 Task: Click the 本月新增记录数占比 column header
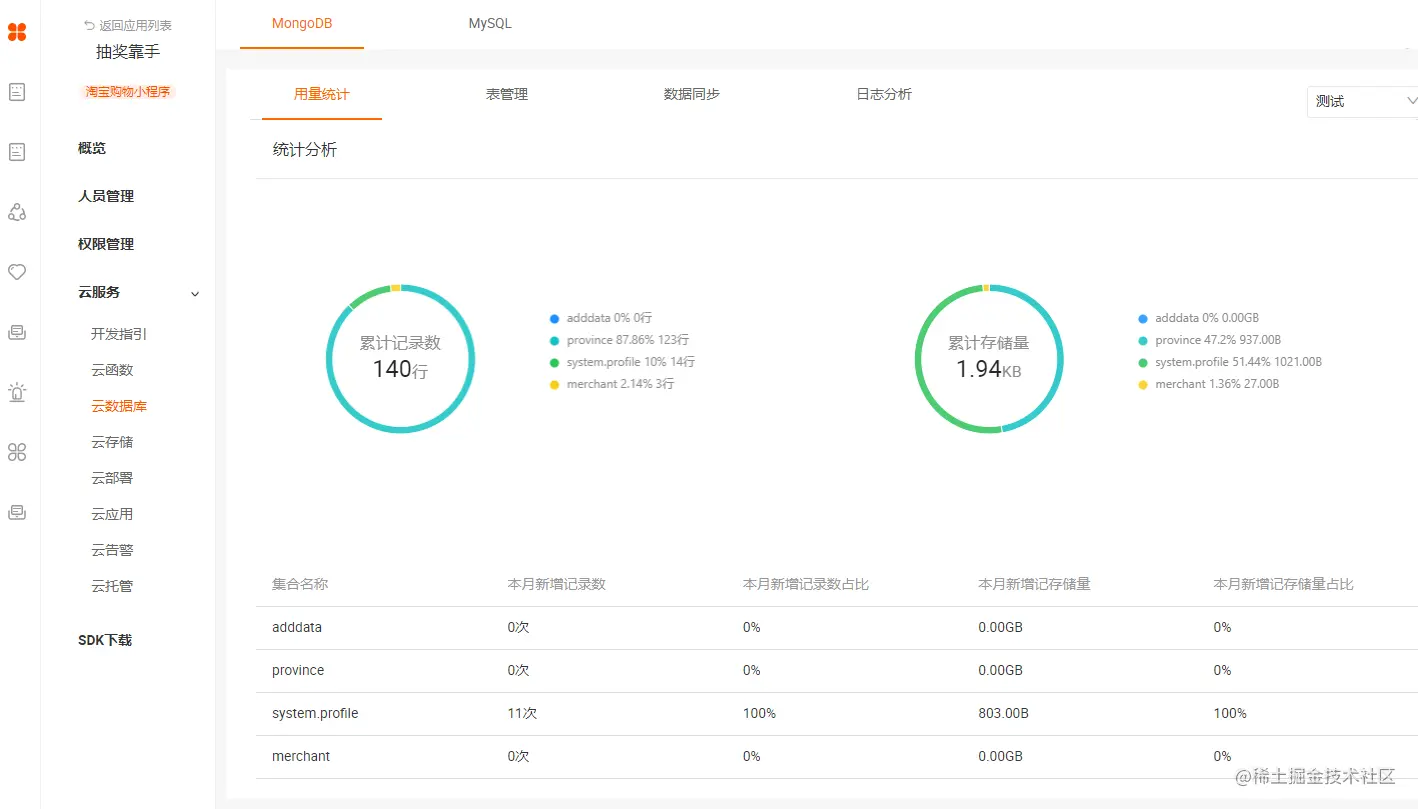click(x=806, y=584)
